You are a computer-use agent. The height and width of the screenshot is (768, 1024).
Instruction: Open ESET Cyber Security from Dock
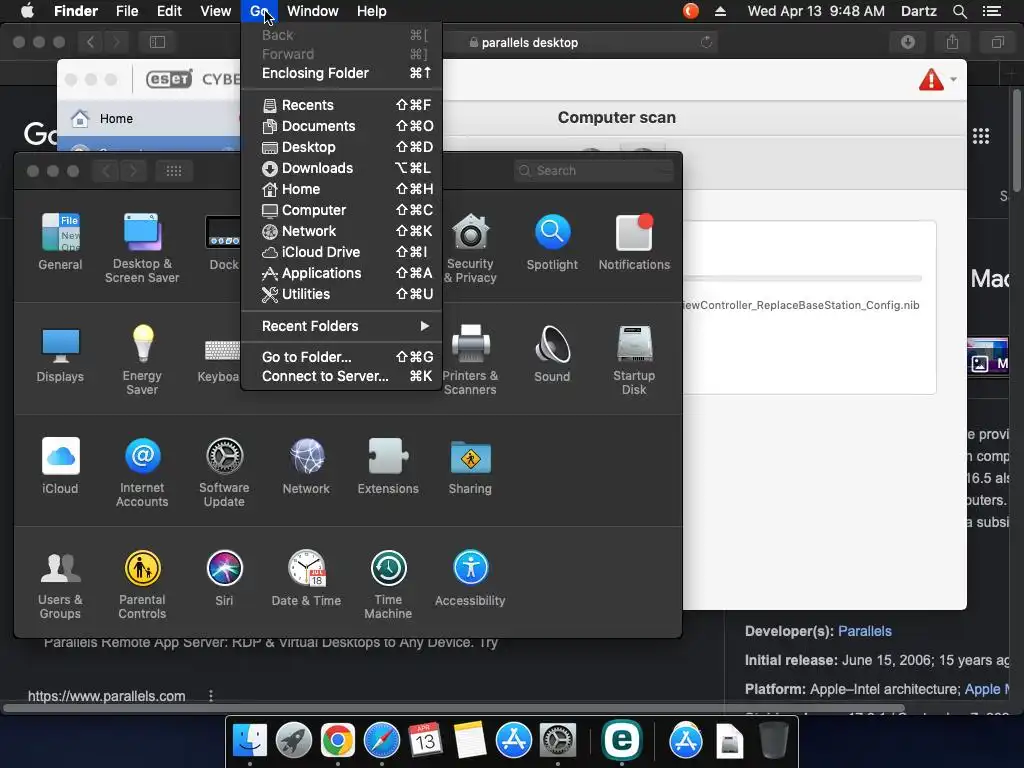(x=622, y=739)
